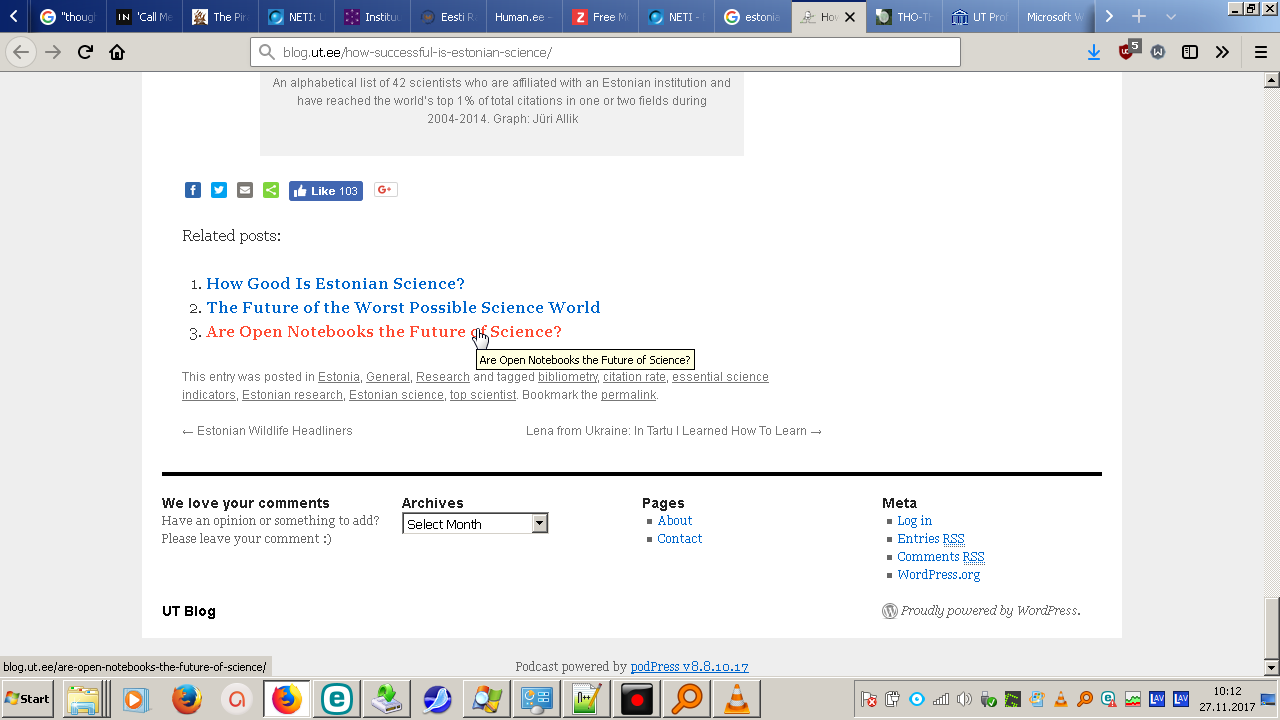Show more toolbar items via the overflow chevron

click(1222, 52)
